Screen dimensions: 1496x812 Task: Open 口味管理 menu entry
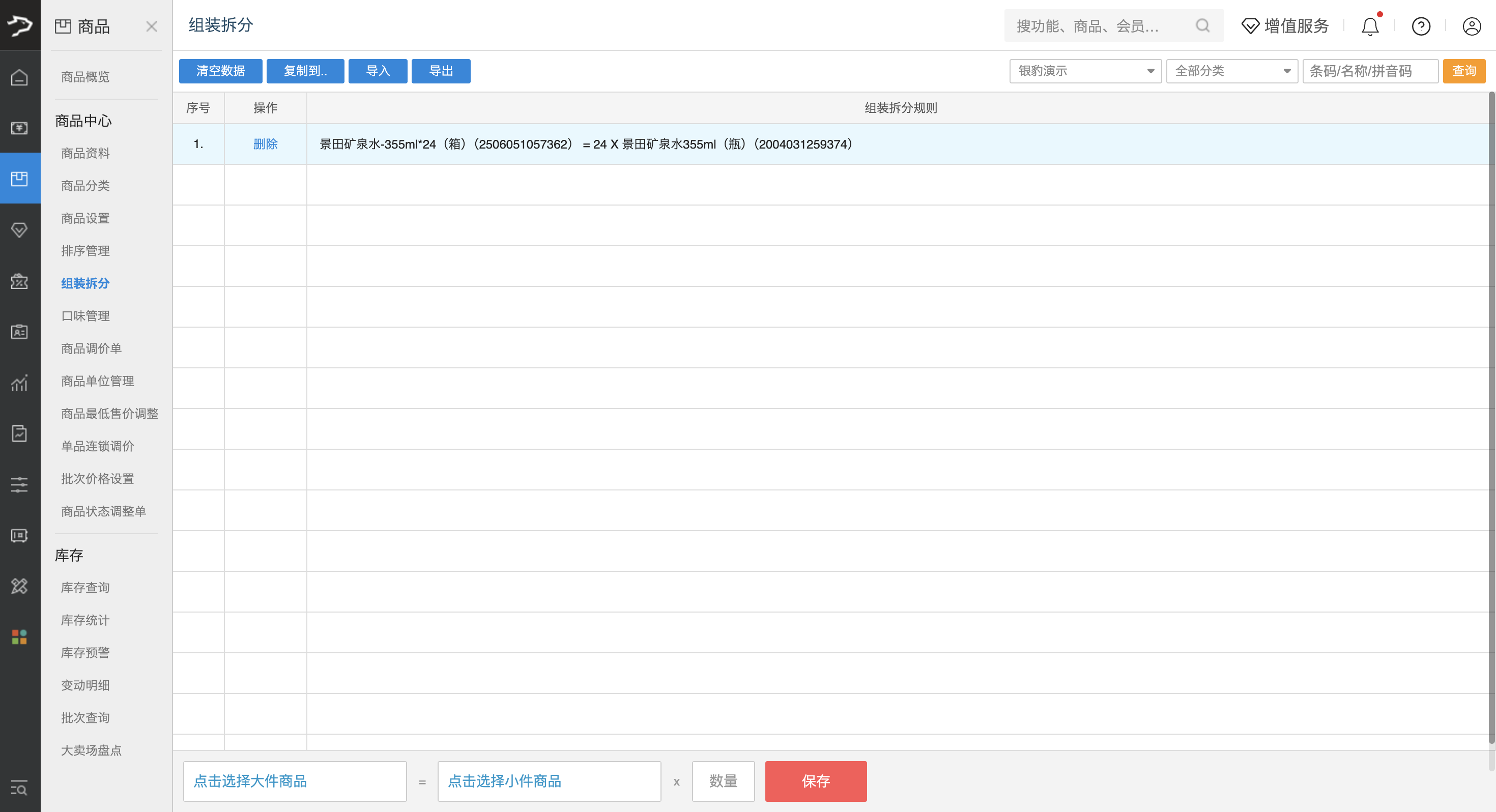85,316
